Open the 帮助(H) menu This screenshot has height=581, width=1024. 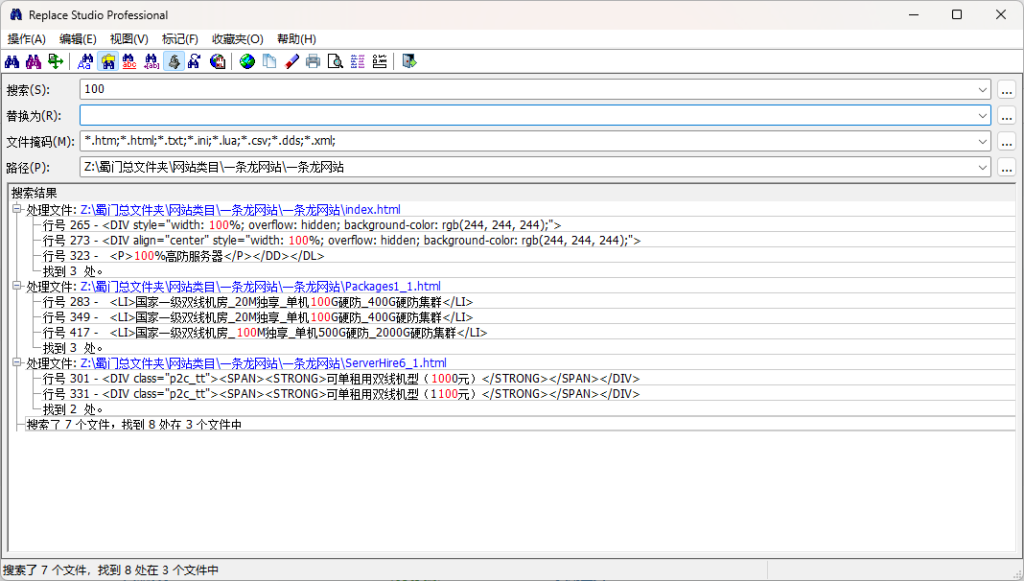tap(296, 39)
